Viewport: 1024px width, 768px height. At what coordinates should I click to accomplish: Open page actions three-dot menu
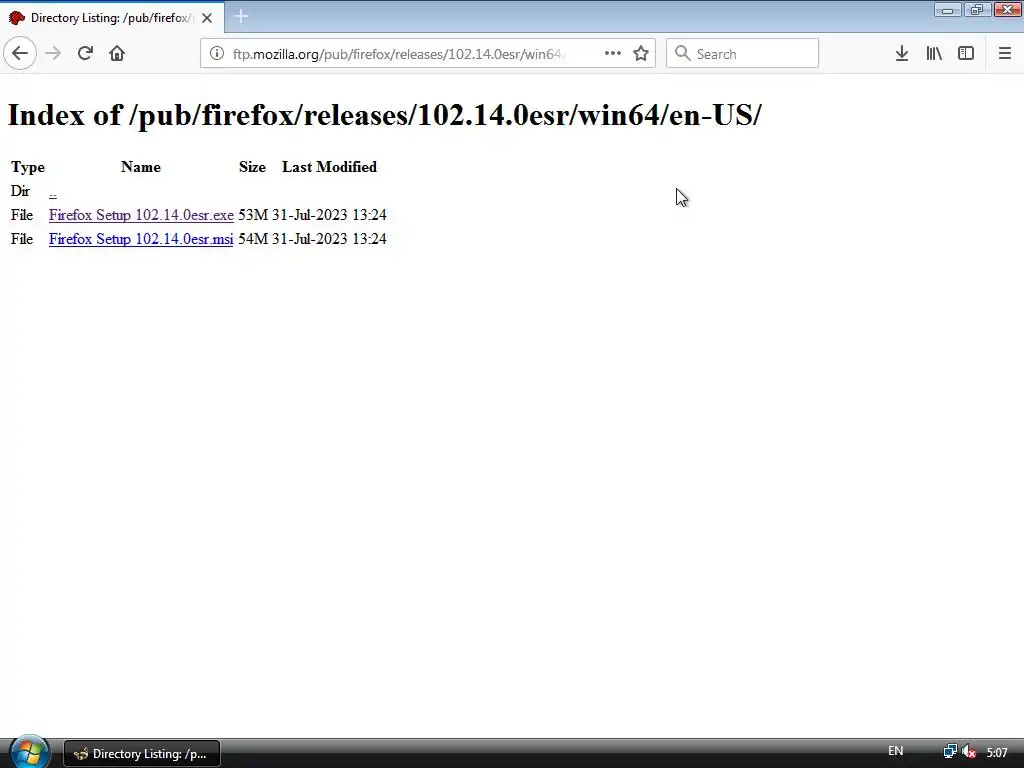(x=613, y=54)
